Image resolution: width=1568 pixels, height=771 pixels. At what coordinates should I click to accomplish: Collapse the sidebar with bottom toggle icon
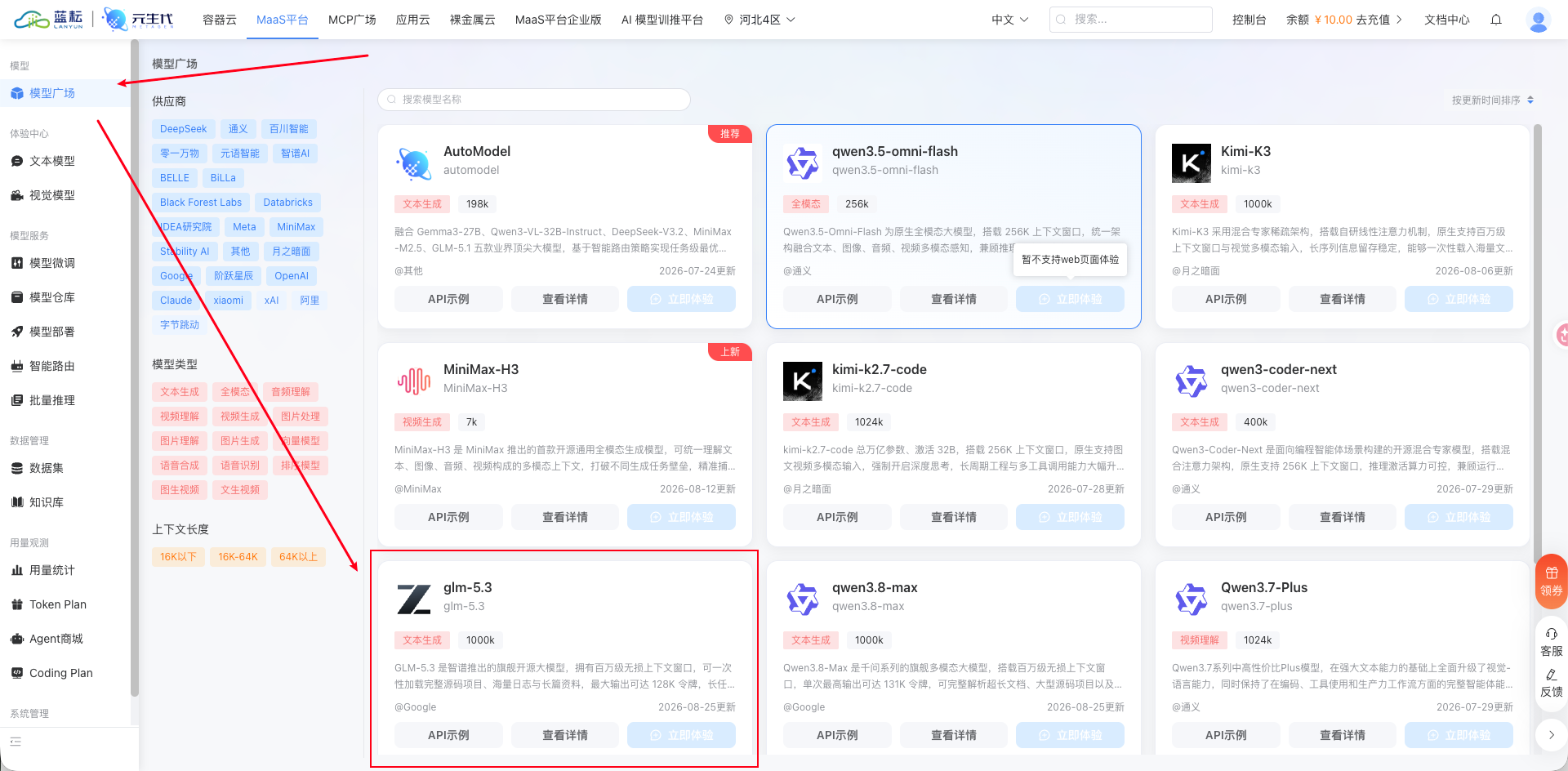point(16,742)
